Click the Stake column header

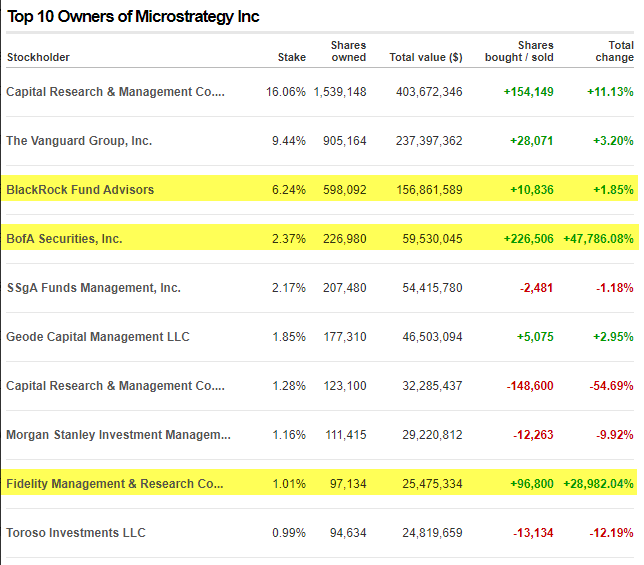pyautogui.click(x=292, y=57)
